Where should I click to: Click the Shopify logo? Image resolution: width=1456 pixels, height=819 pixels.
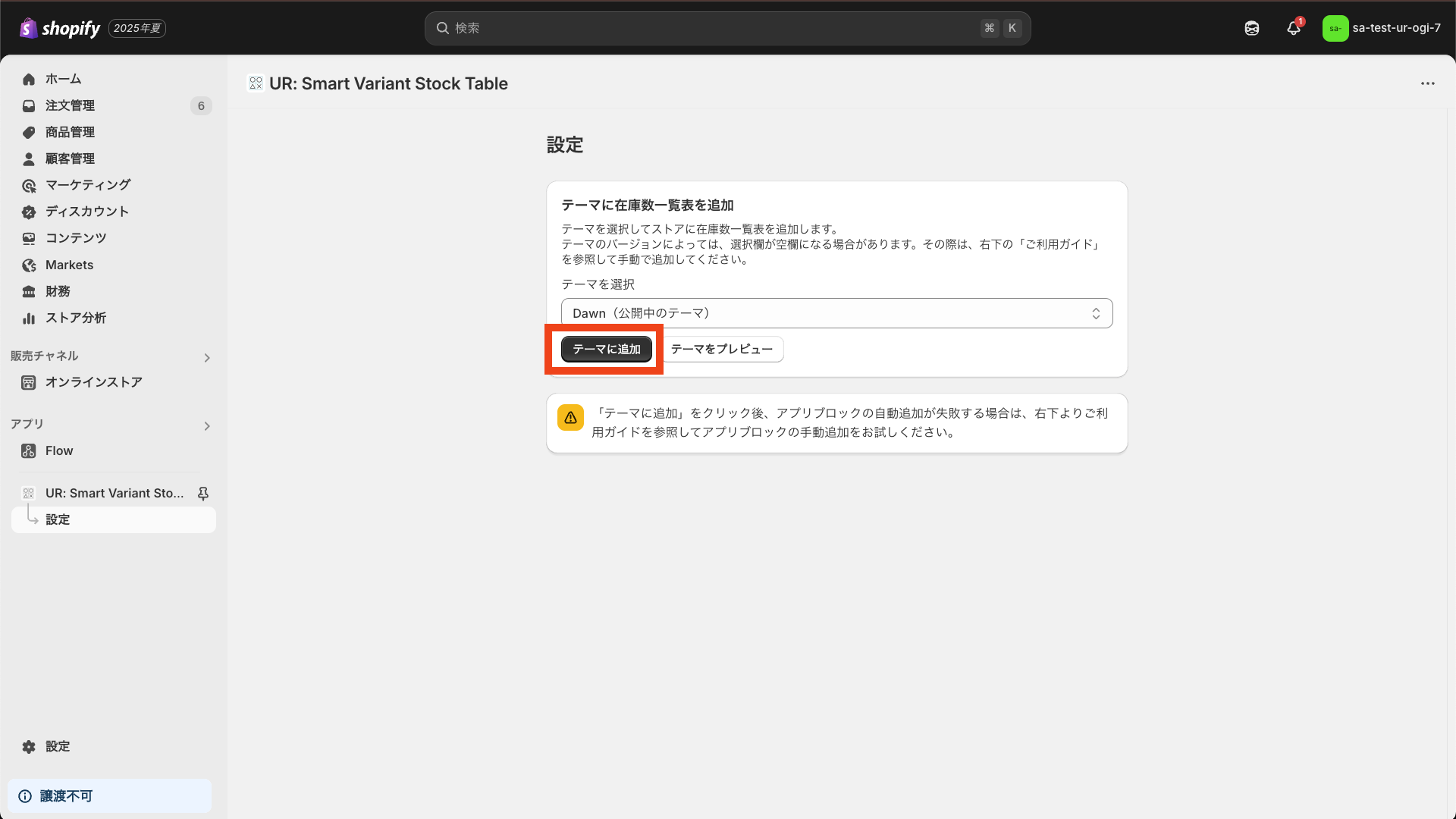click(x=61, y=28)
